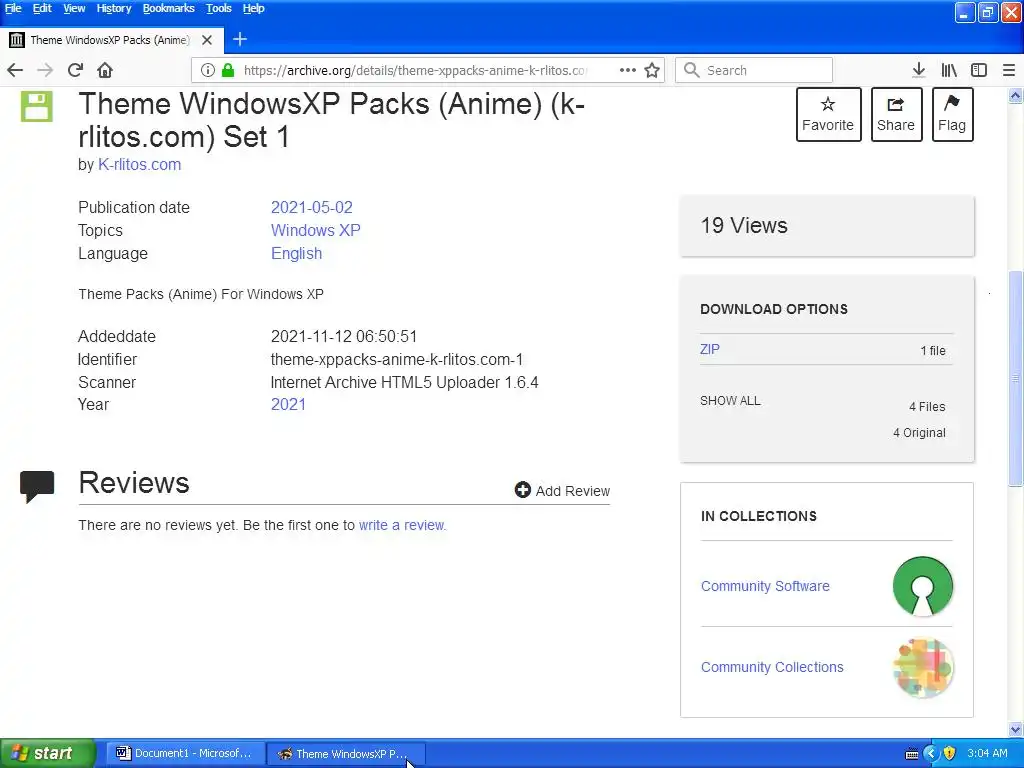The width and height of the screenshot is (1024, 768).
Task: Open the Tools menu
Action: [219, 8]
